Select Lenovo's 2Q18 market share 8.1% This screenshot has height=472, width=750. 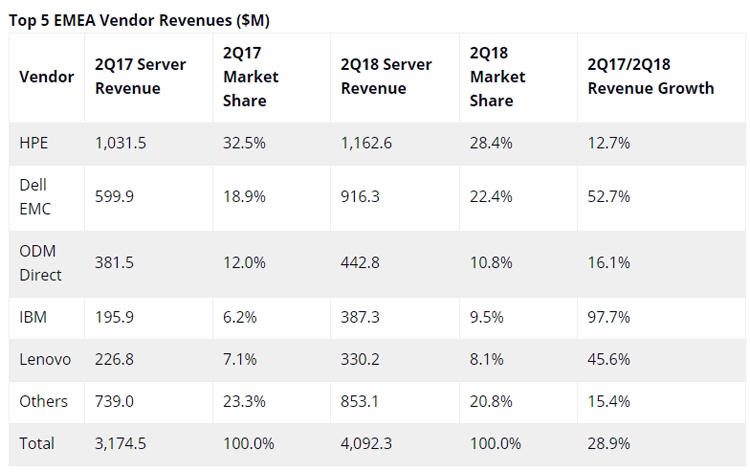coord(486,359)
